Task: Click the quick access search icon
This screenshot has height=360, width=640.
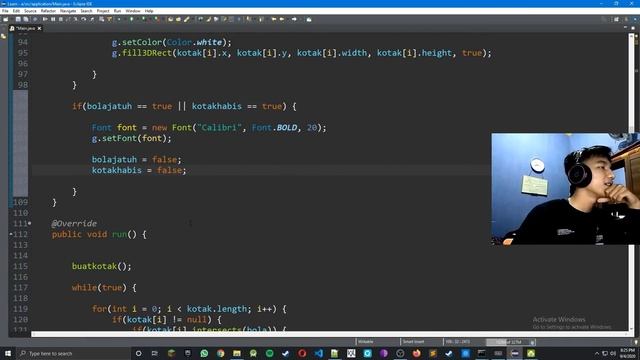Action: [604, 19]
